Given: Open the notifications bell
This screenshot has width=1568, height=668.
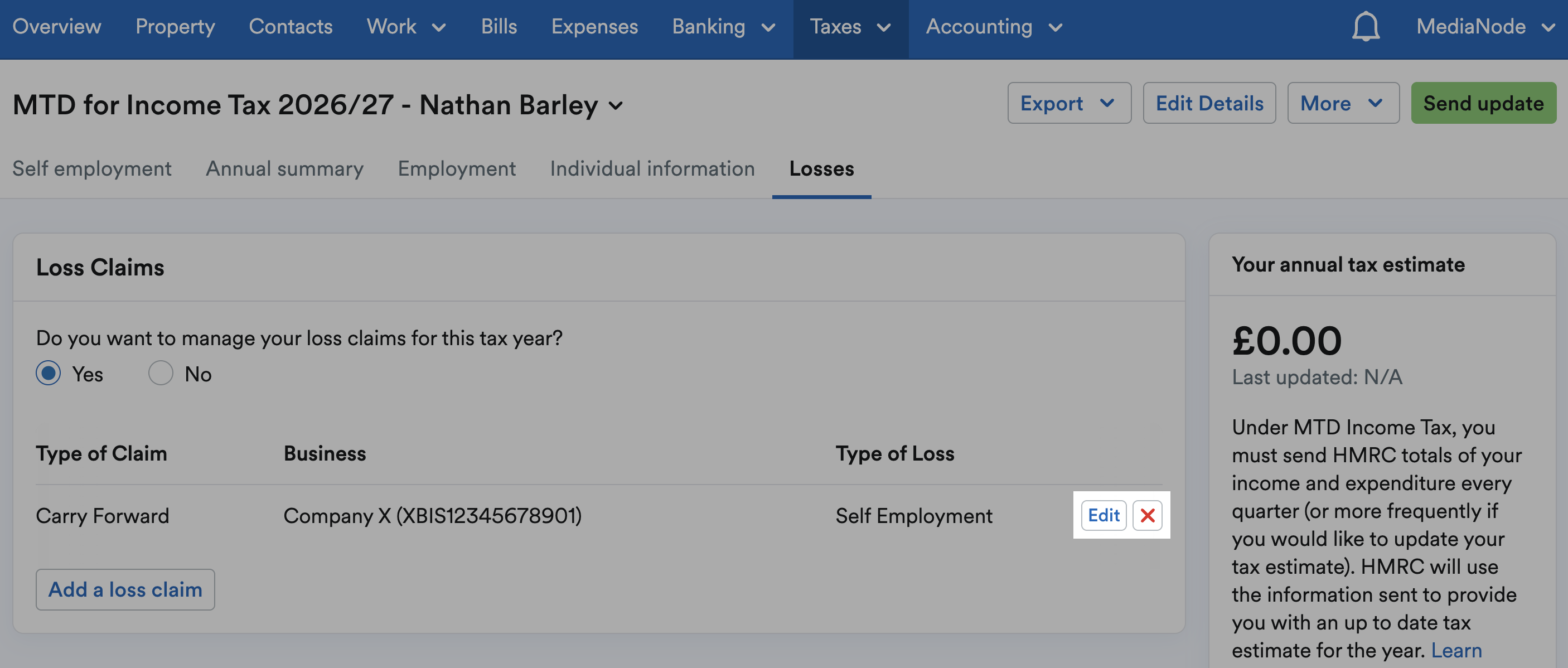Looking at the screenshot, I should [1365, 27].
